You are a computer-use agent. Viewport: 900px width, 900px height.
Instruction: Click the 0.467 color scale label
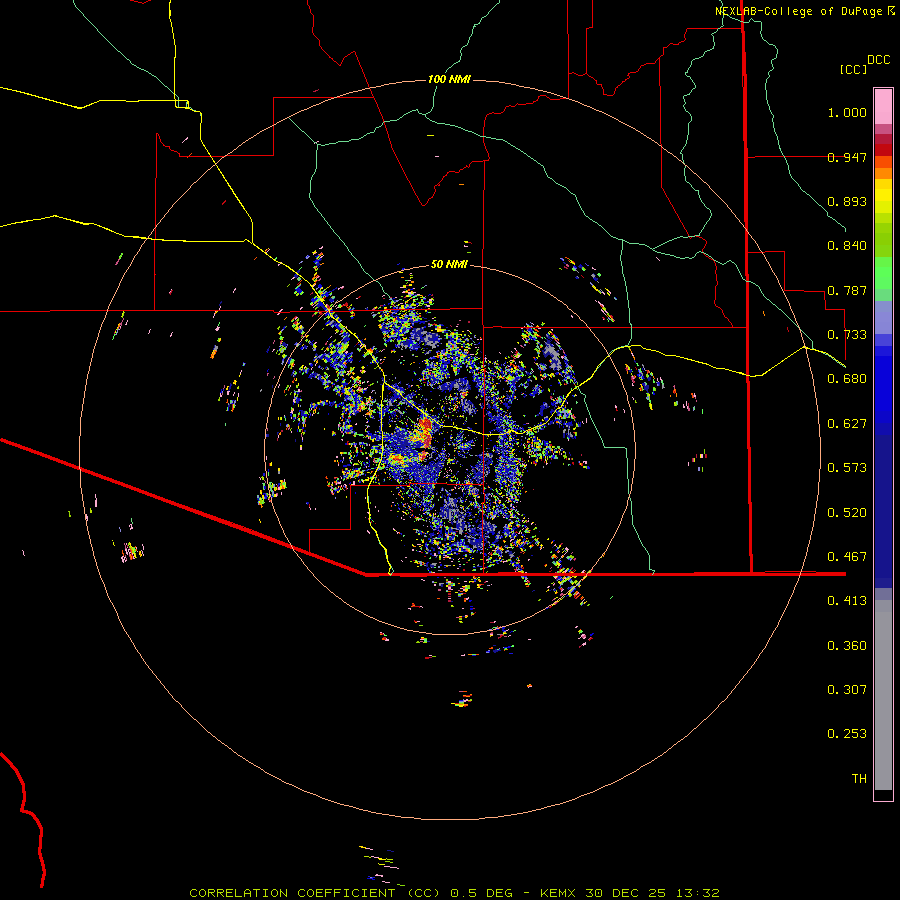click(x=847, y=557)
